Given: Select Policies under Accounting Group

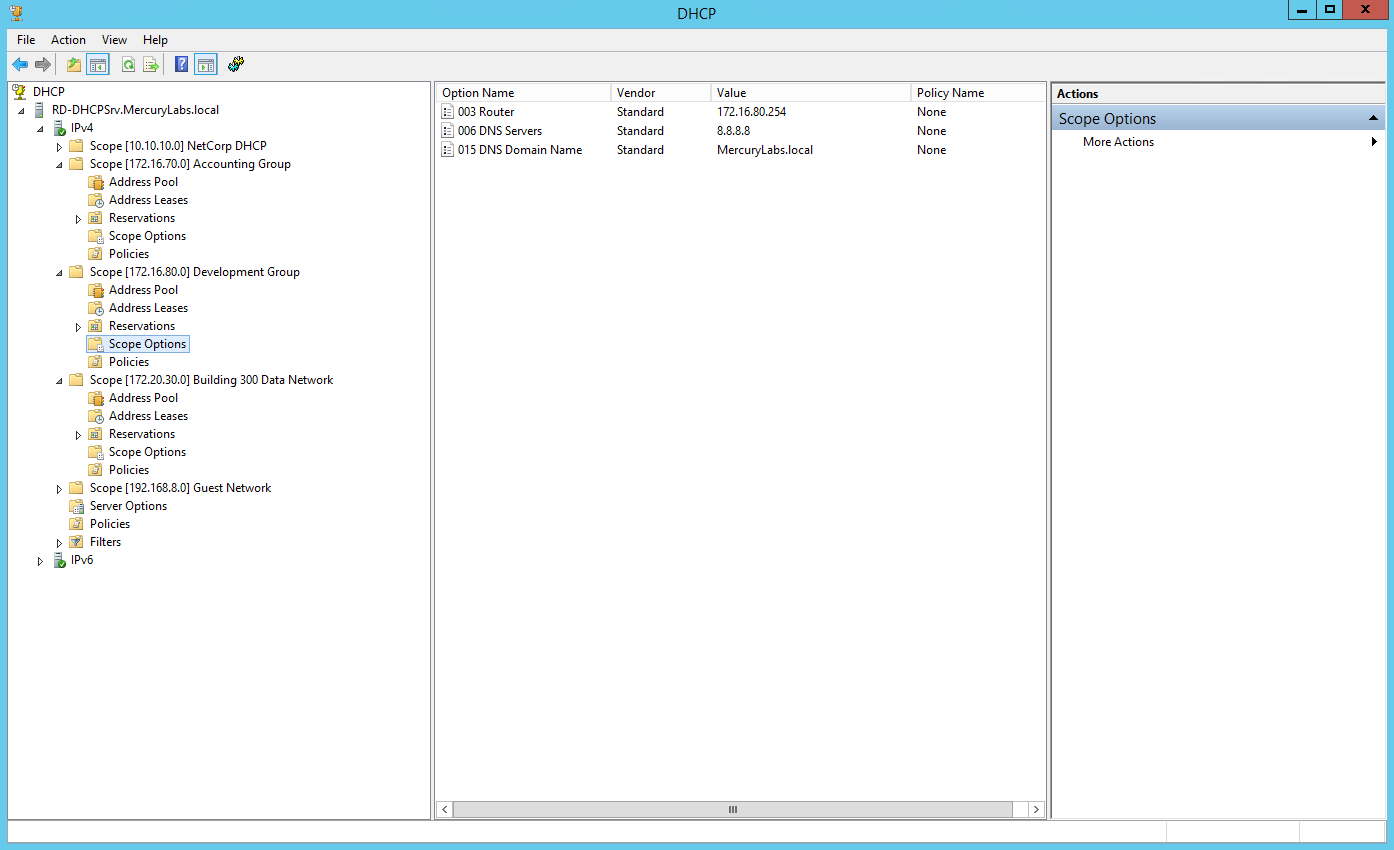Looking at the screenshot, I should 129,254.
